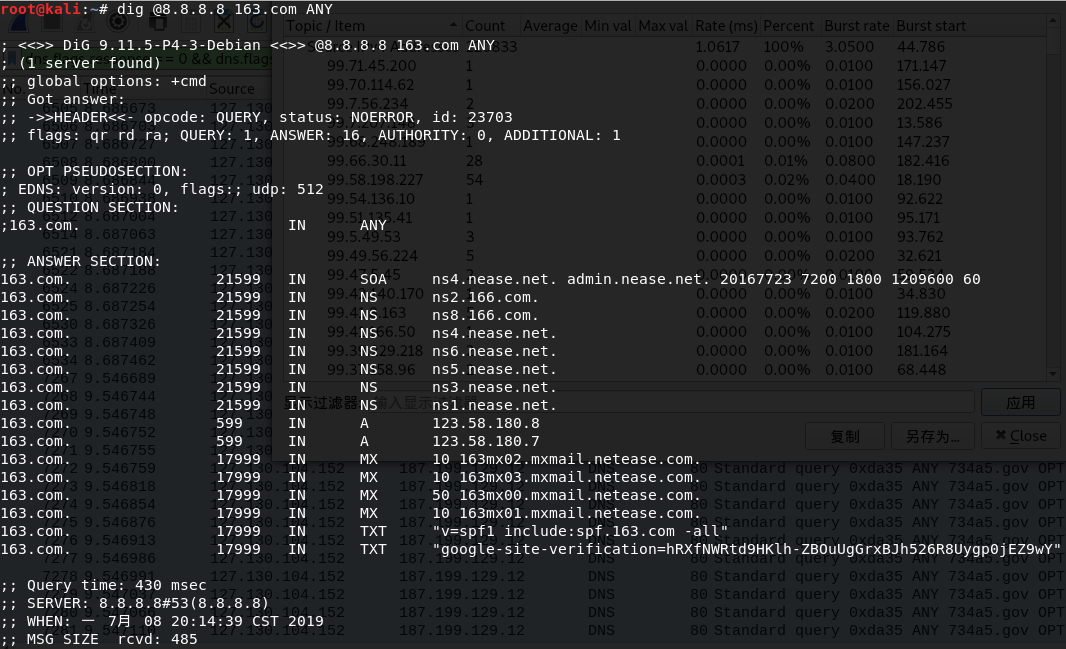Sort by the Burst rate column header
The height and width of the screenshot is (649, 1066).
[x=857, y=26]
